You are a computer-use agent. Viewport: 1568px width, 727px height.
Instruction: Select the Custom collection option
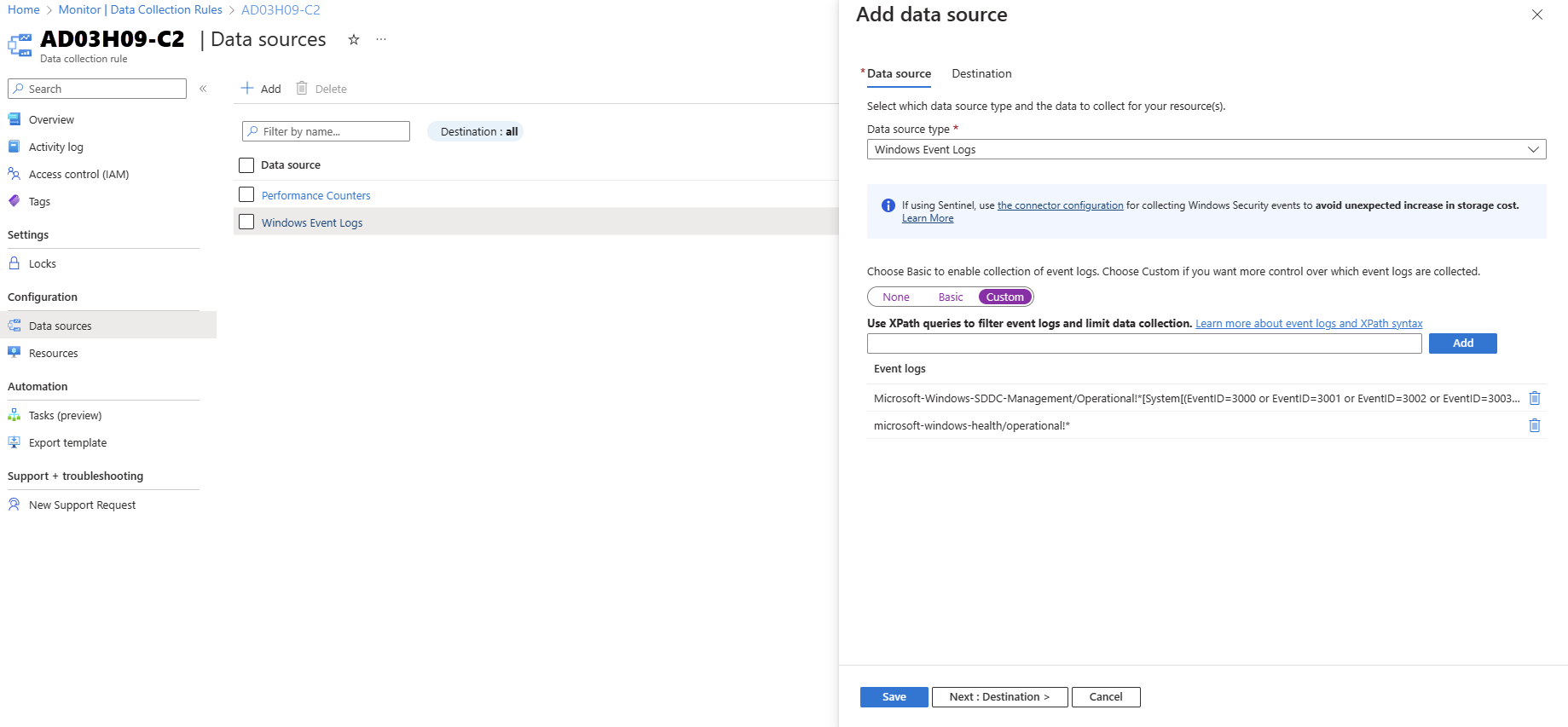[x=1005, y=297]
